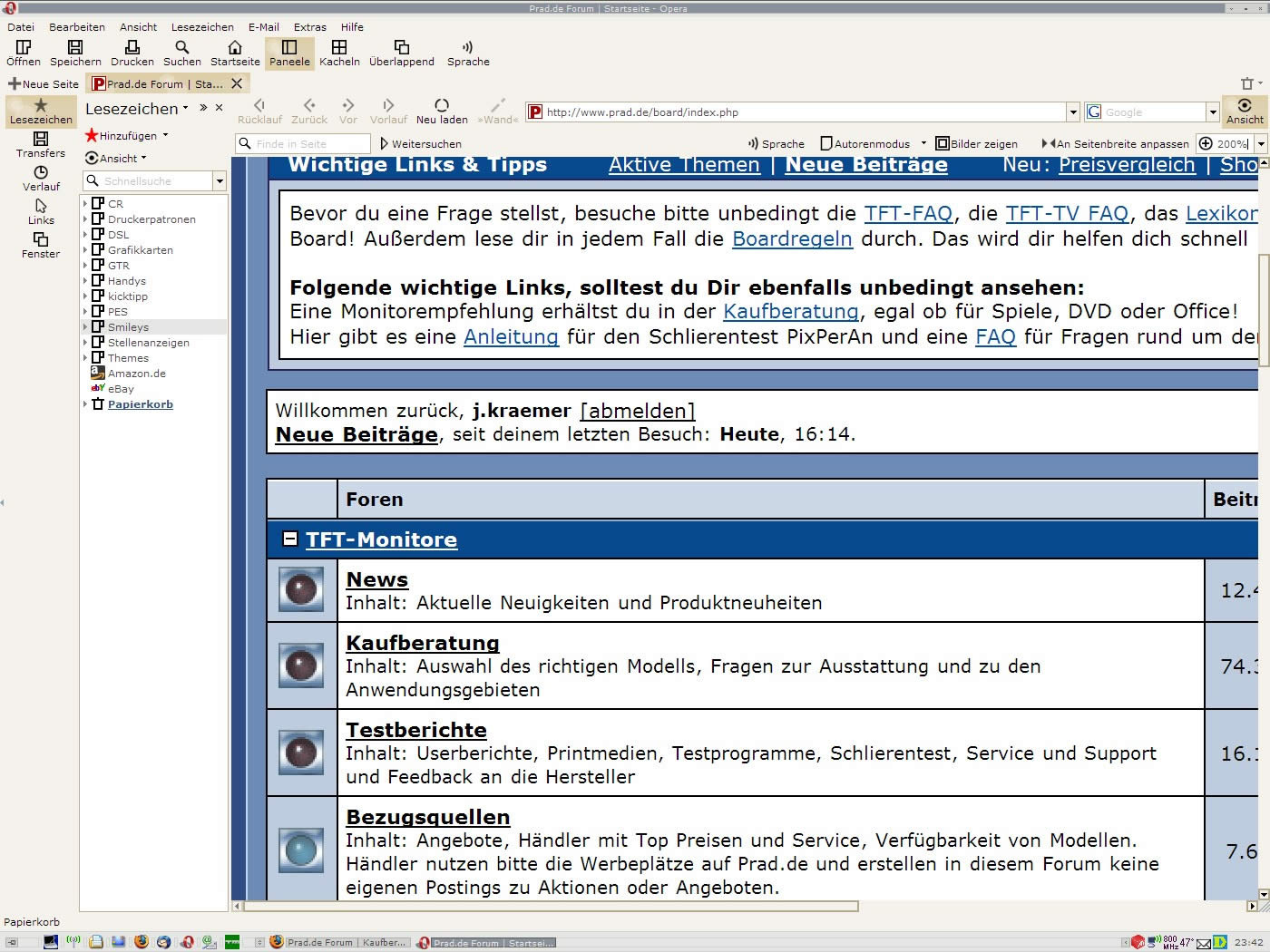Click the abmelden logout link
The image size is (1270, 952).
pos(637,411)
